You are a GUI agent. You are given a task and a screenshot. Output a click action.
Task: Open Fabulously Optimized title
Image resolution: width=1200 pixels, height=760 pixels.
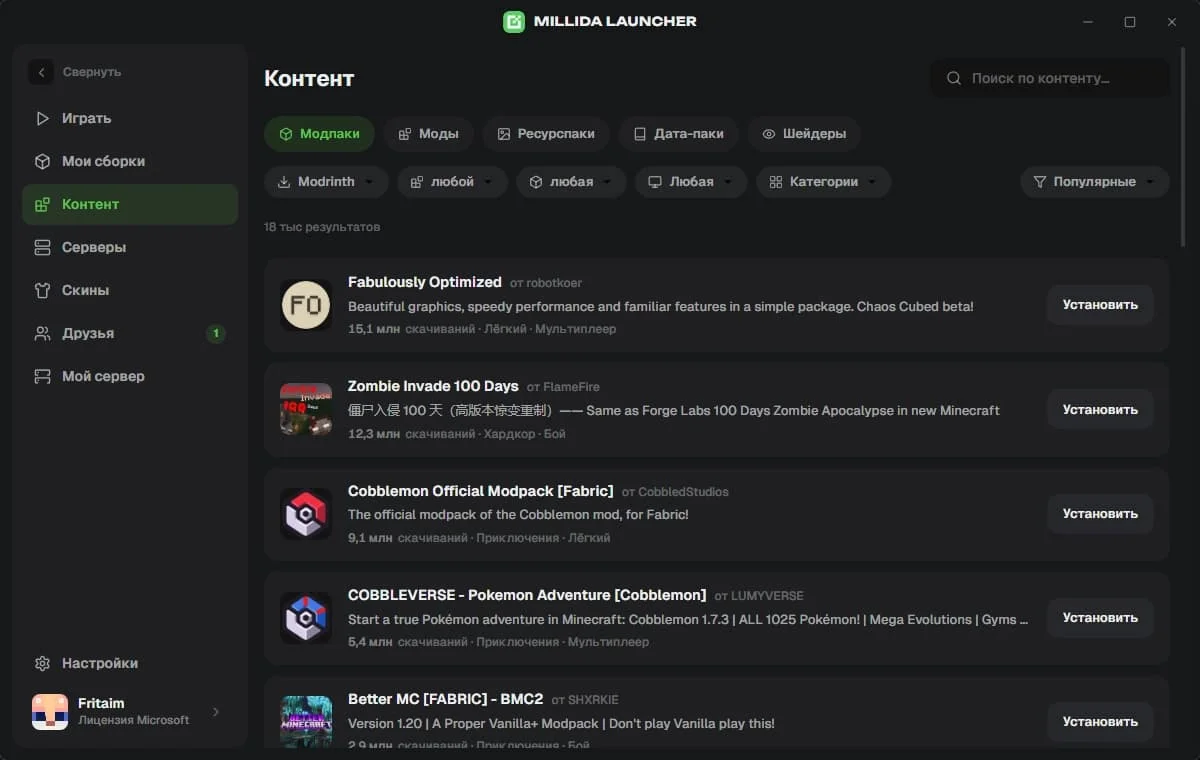click(425, 282)
